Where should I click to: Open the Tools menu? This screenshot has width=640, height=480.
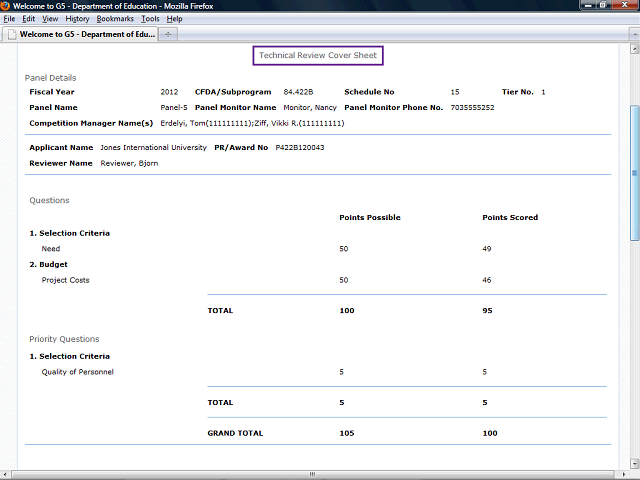(150, 19)
